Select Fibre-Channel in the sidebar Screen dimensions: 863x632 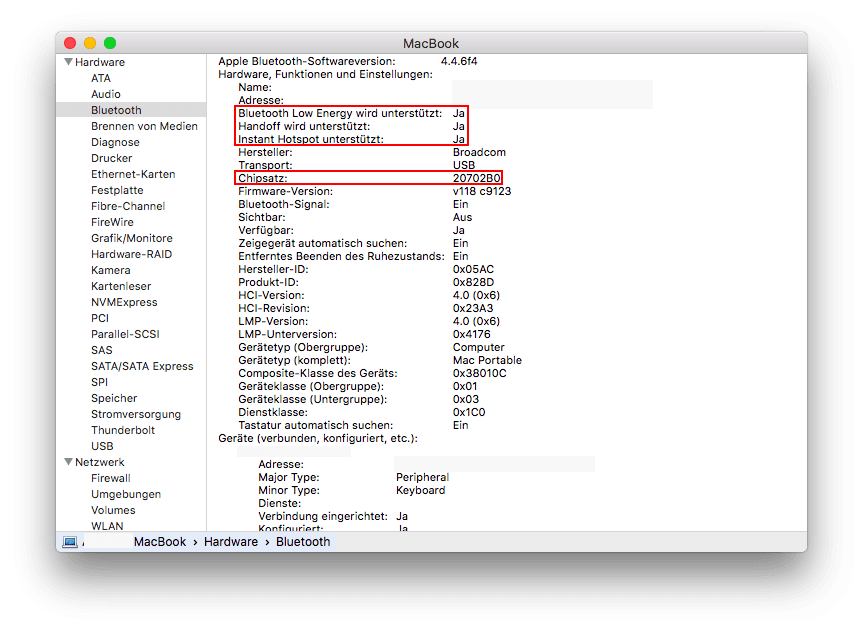tap(128, 206)
